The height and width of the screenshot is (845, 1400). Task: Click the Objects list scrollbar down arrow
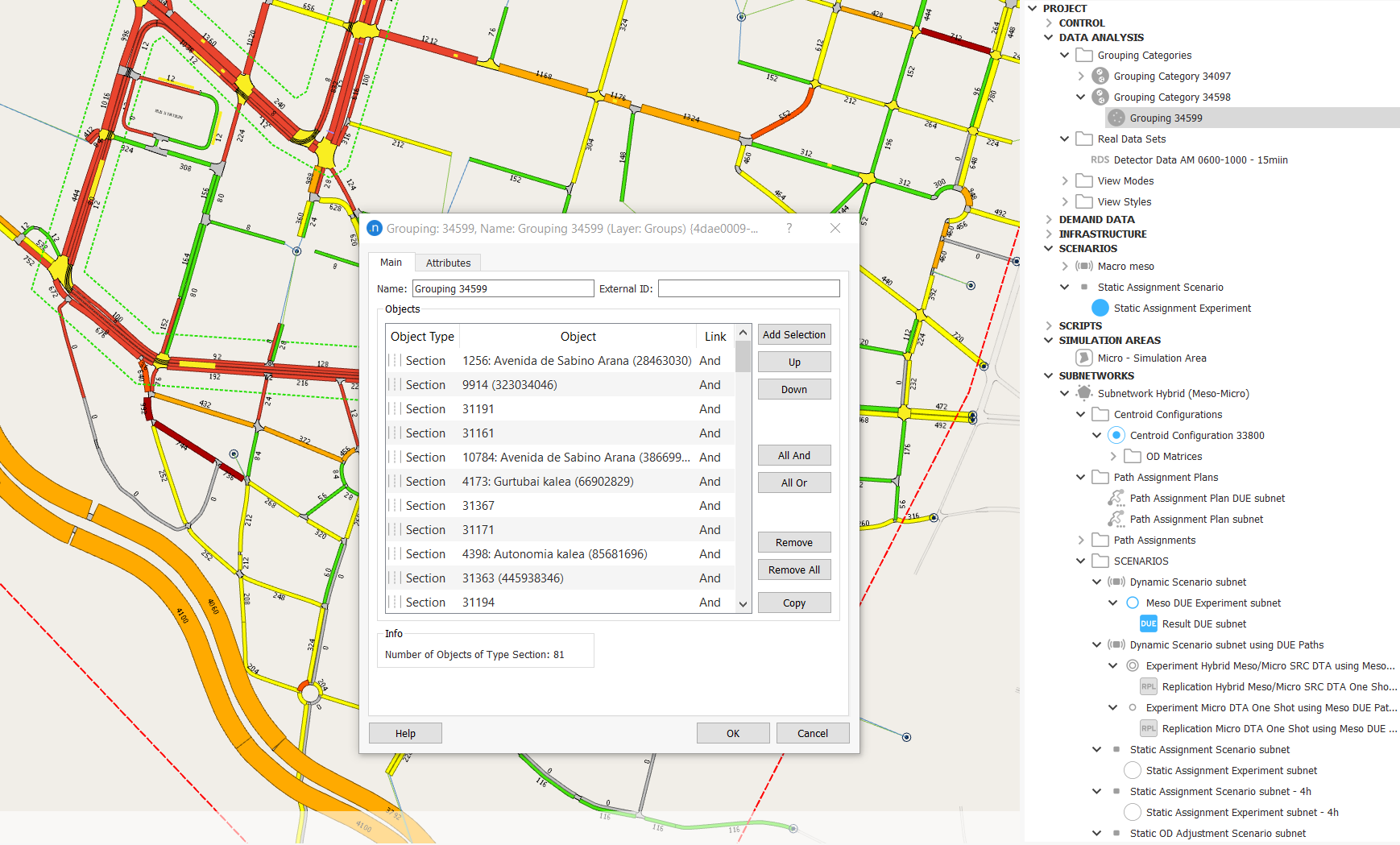tap(743, 604)
